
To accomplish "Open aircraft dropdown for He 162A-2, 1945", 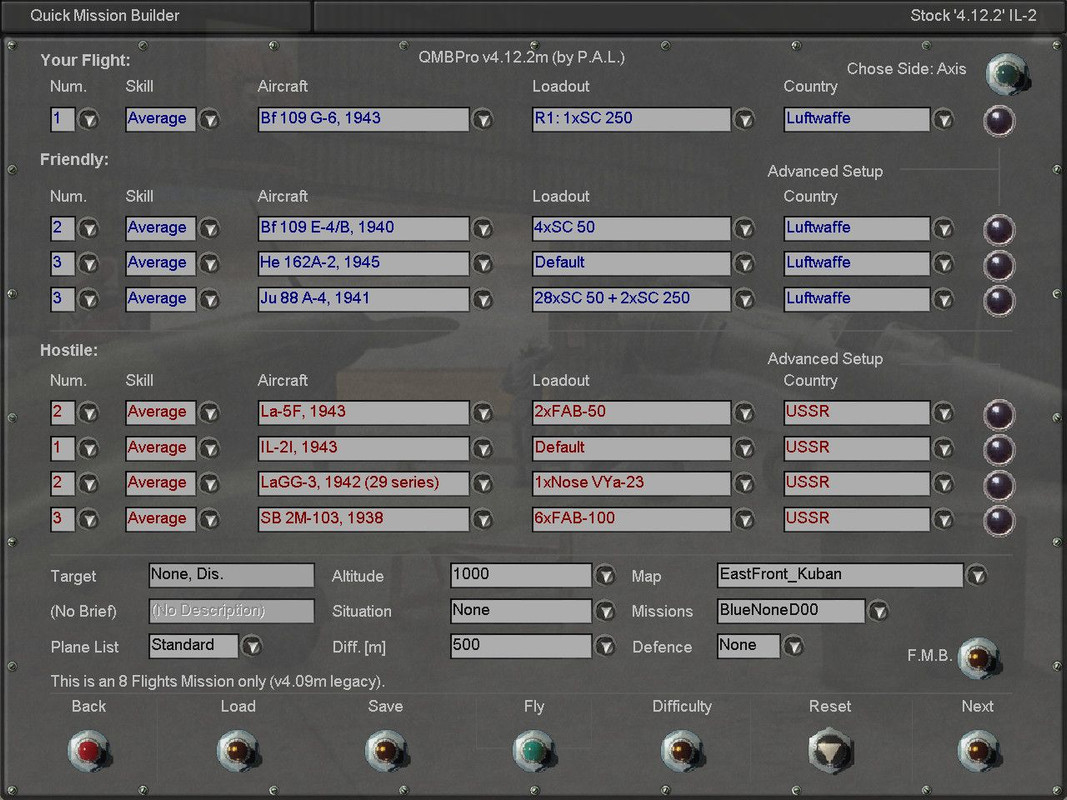I will 482,263.
